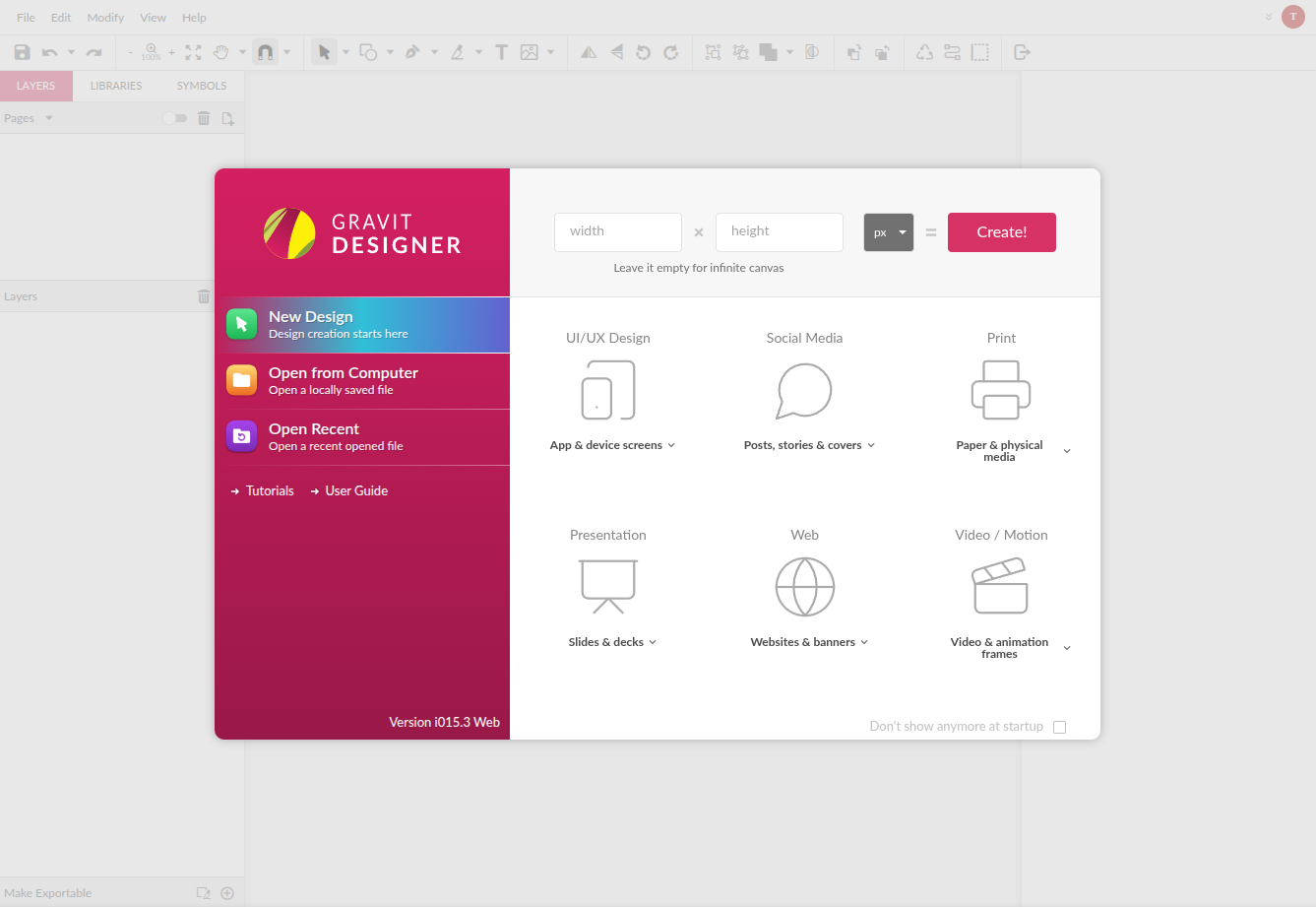The image size is (1316, 907).
Task: Choose Open Recent option
Action: coord(362,437)
